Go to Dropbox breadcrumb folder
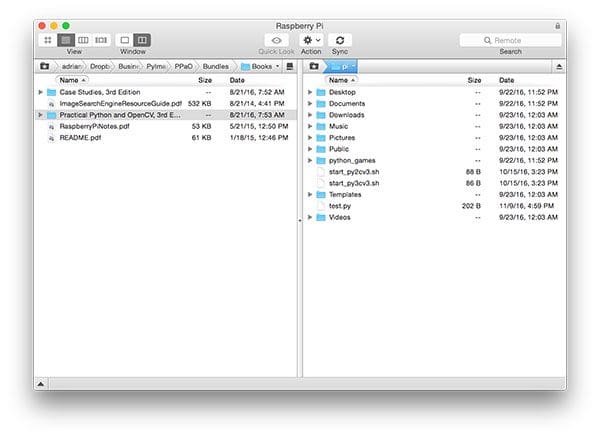This screenshot has height=438, width=600. coord(99,67)
